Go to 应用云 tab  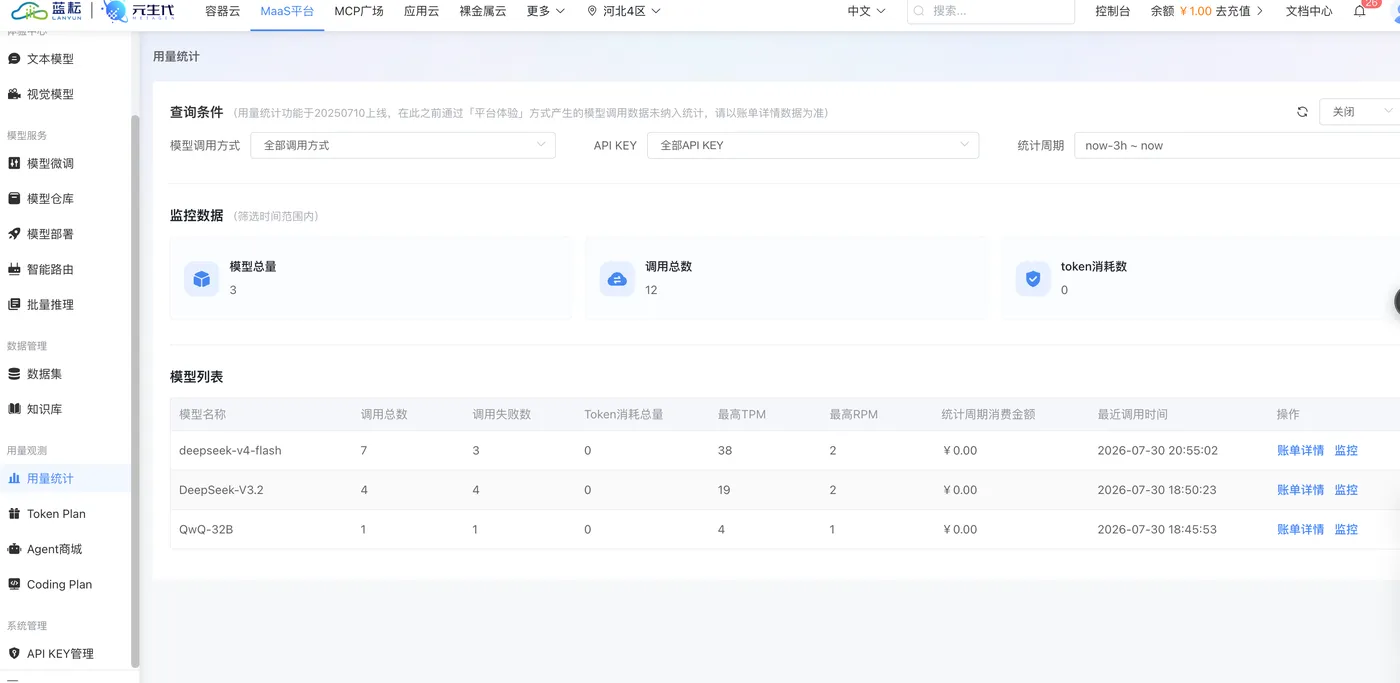[x=421, y=11]
